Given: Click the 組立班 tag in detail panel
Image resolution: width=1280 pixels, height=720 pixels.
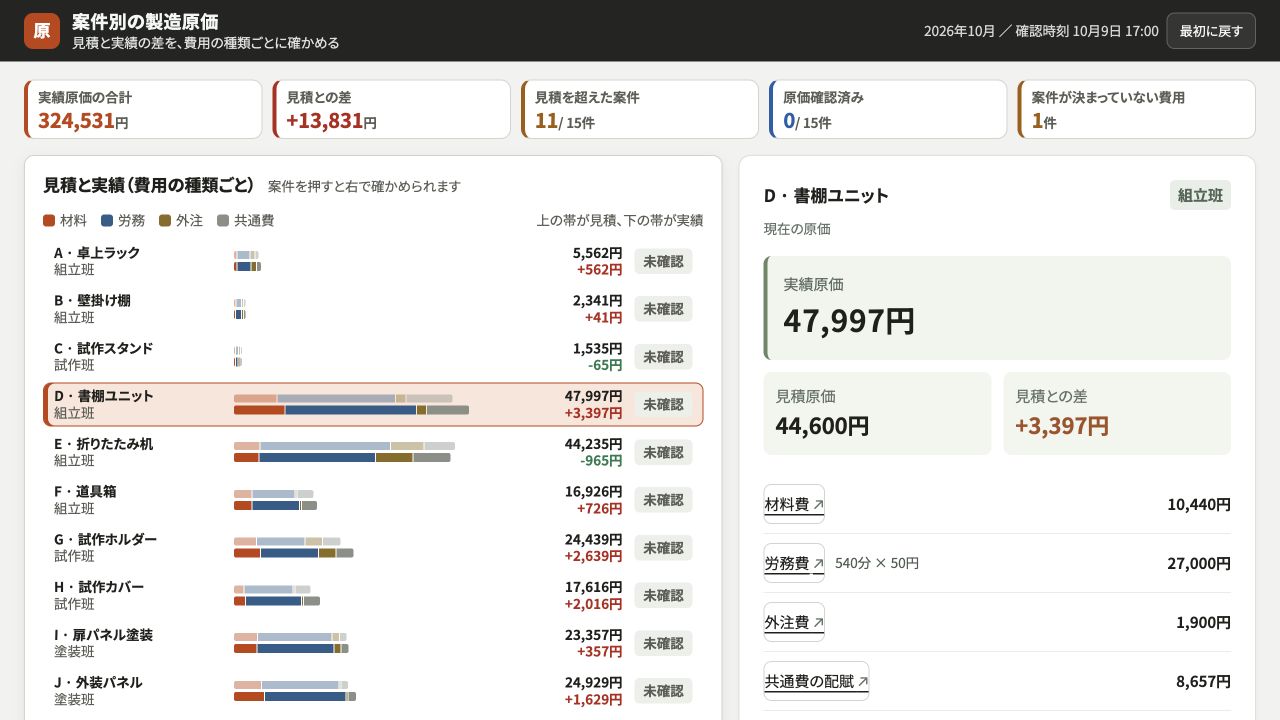Looking at the screenshot, I should pyautogui.click(x=1200, y=195).
